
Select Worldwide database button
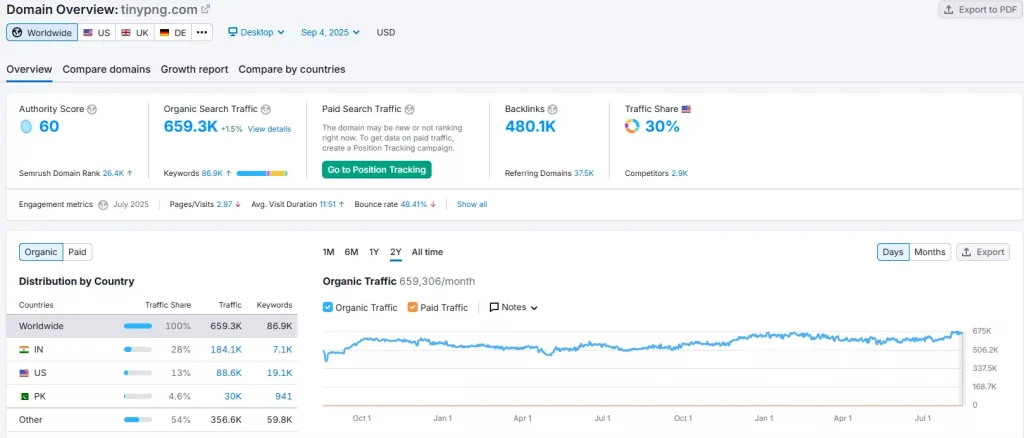(x=42, y=32)
